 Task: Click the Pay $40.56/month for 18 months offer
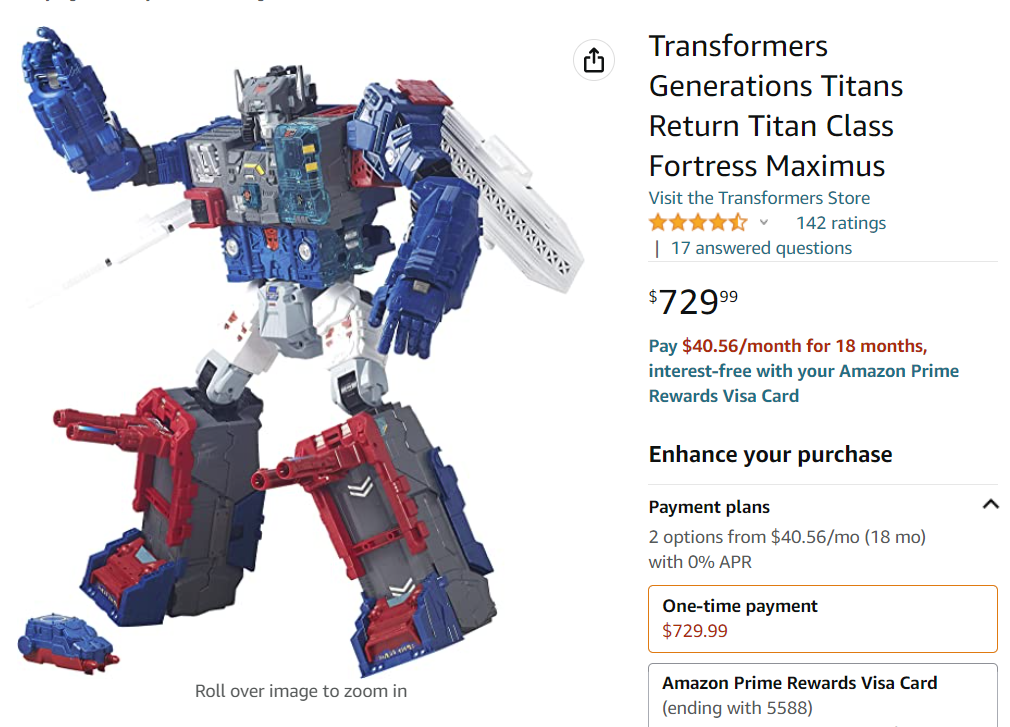pyautogui.click(x=787, y=346)
